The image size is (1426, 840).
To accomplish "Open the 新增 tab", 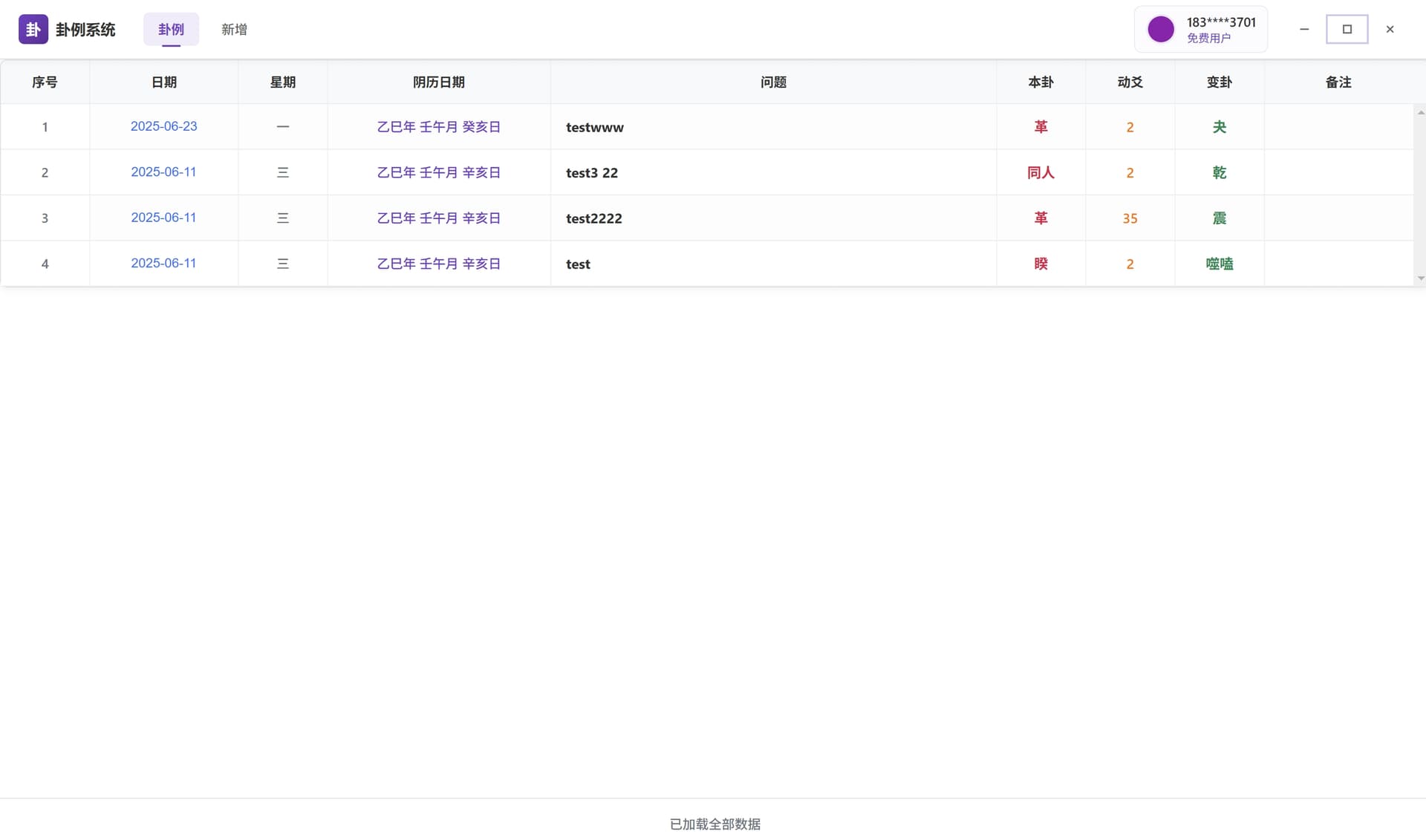I will (x=234, y=29).
